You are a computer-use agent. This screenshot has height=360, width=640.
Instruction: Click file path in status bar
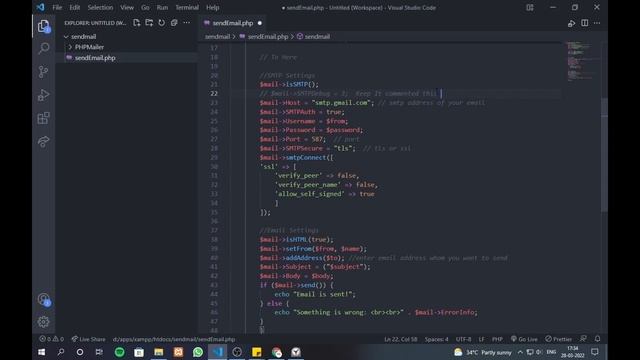pyautogui.click(x=174, y=339)
